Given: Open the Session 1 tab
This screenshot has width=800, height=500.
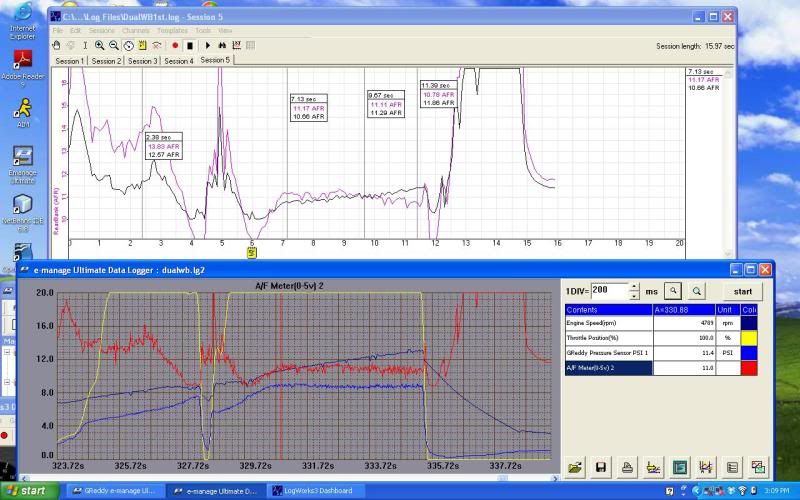Looking at the screenshot, I should 70,61.
